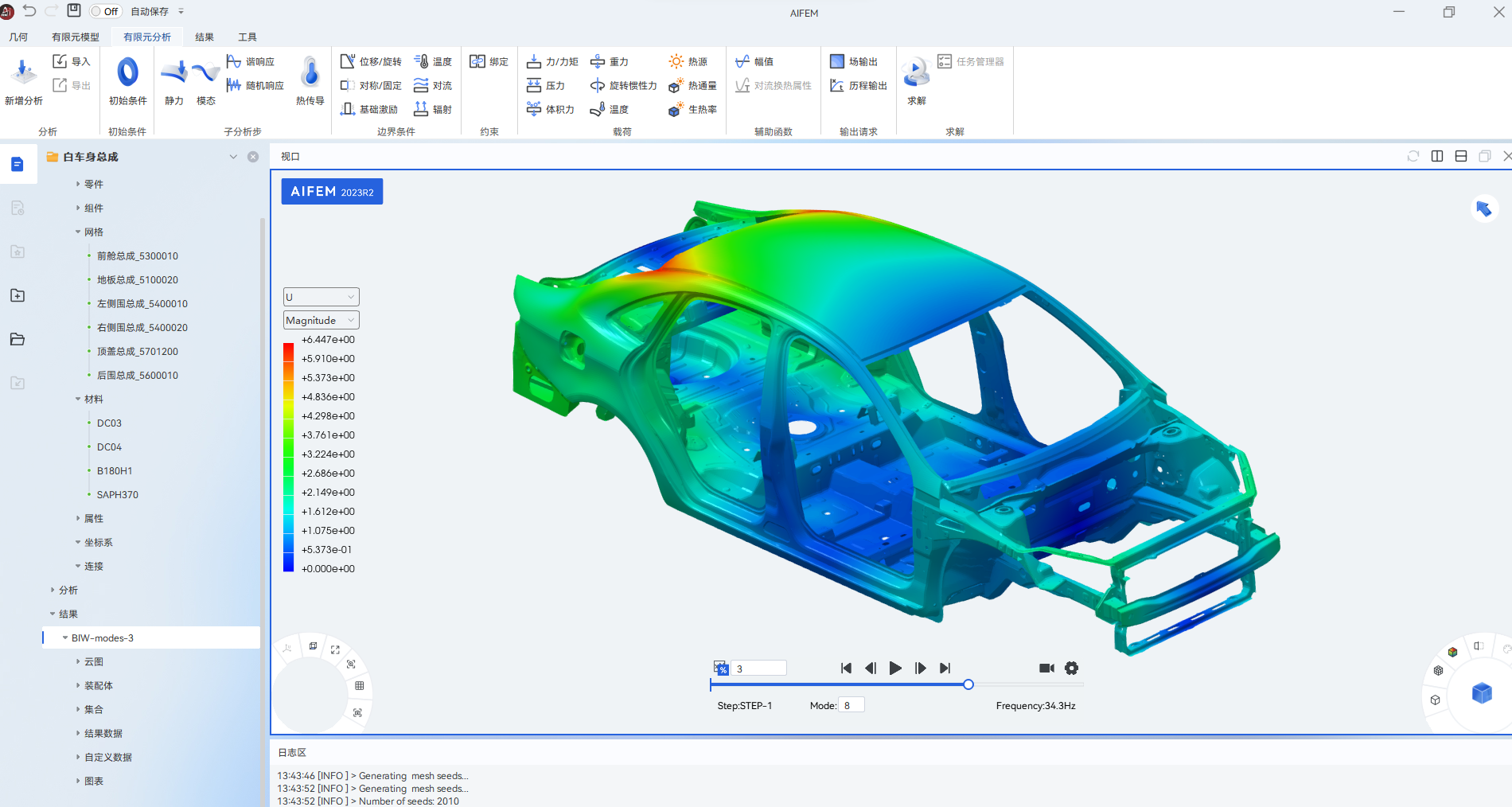Create a 场输出 field output request
The image size is (1512, 807).
pos(858,61)
